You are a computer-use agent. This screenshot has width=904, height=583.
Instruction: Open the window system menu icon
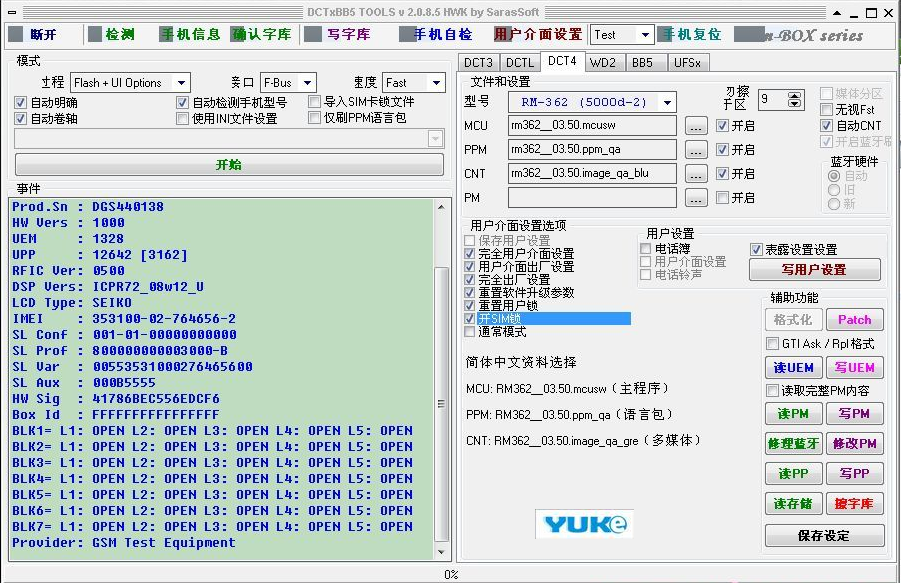12,12
